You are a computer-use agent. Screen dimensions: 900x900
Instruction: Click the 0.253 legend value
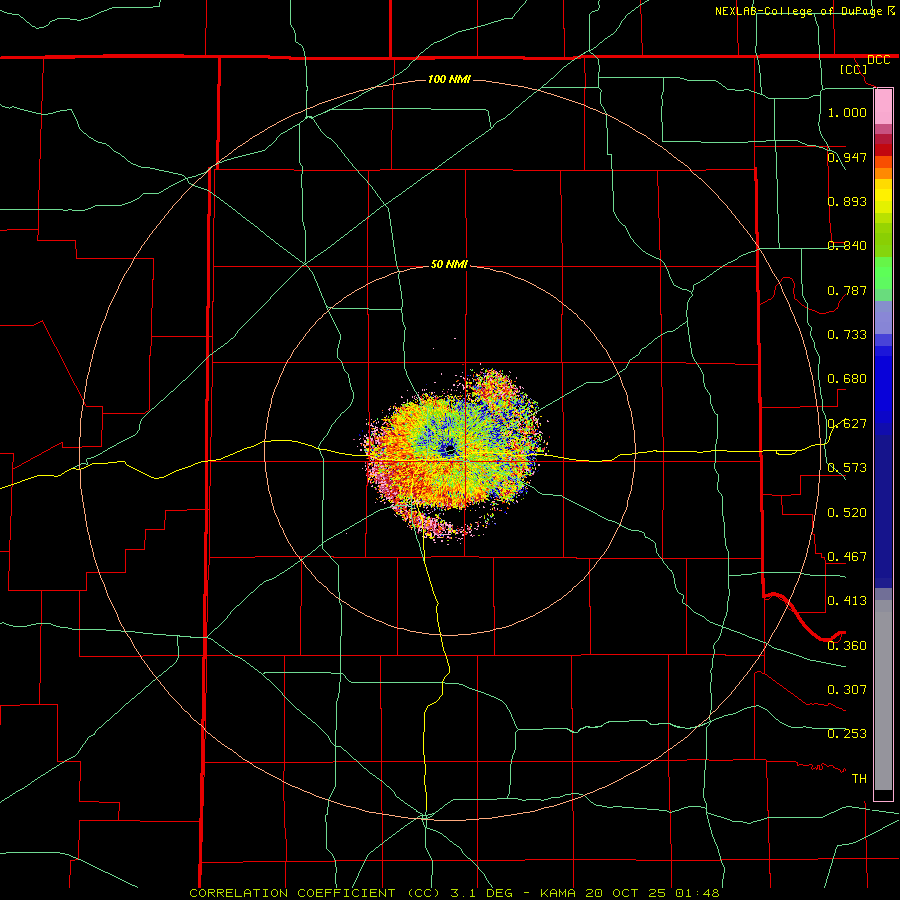[847, 734]
